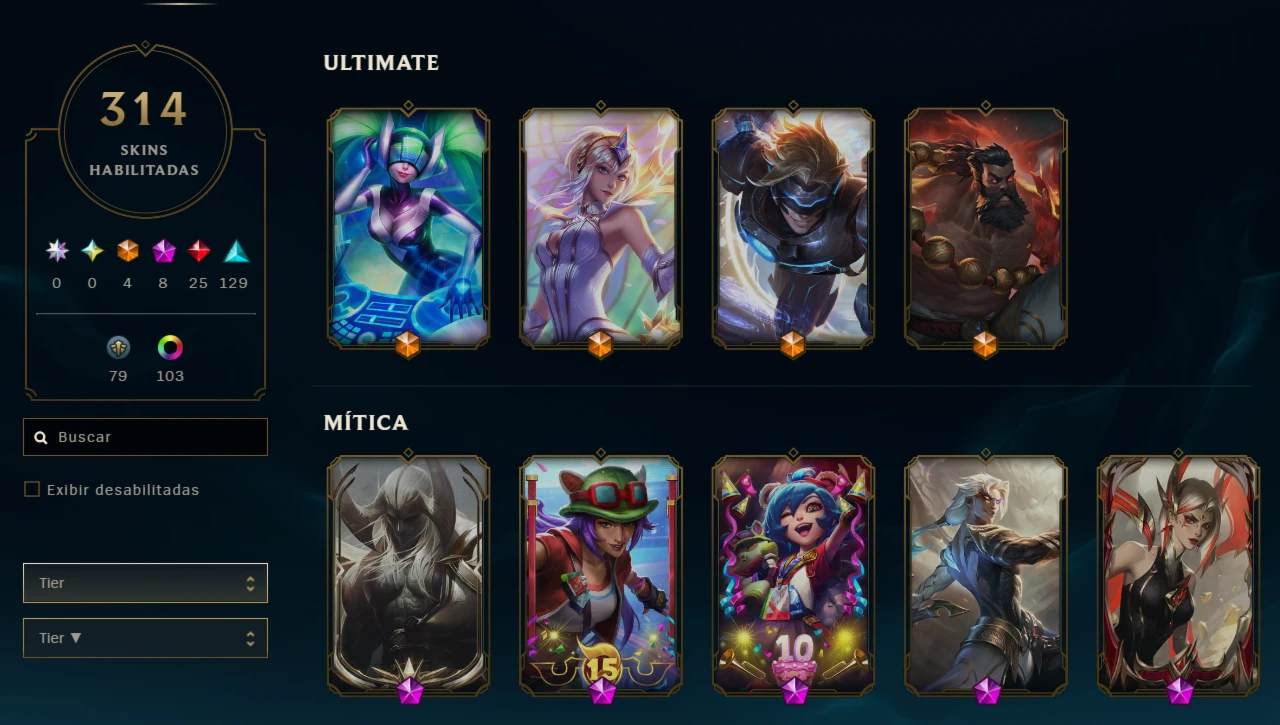Screen dimensions: 1280x725
Task: Click the magnifying glass search icon
Action: click(x=41, y=437)
